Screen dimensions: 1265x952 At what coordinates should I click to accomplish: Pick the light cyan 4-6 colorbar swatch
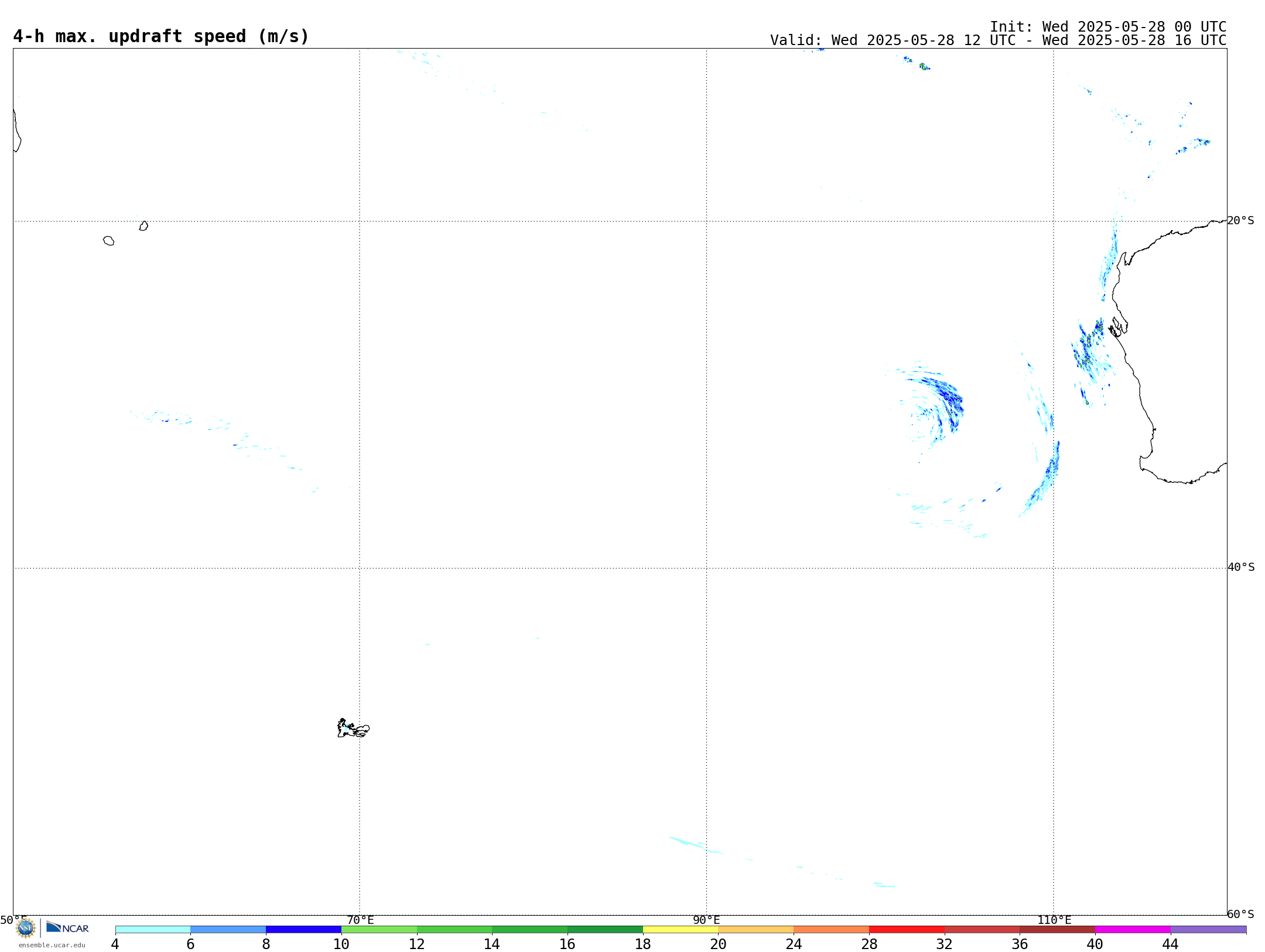(x=153, y=930)
